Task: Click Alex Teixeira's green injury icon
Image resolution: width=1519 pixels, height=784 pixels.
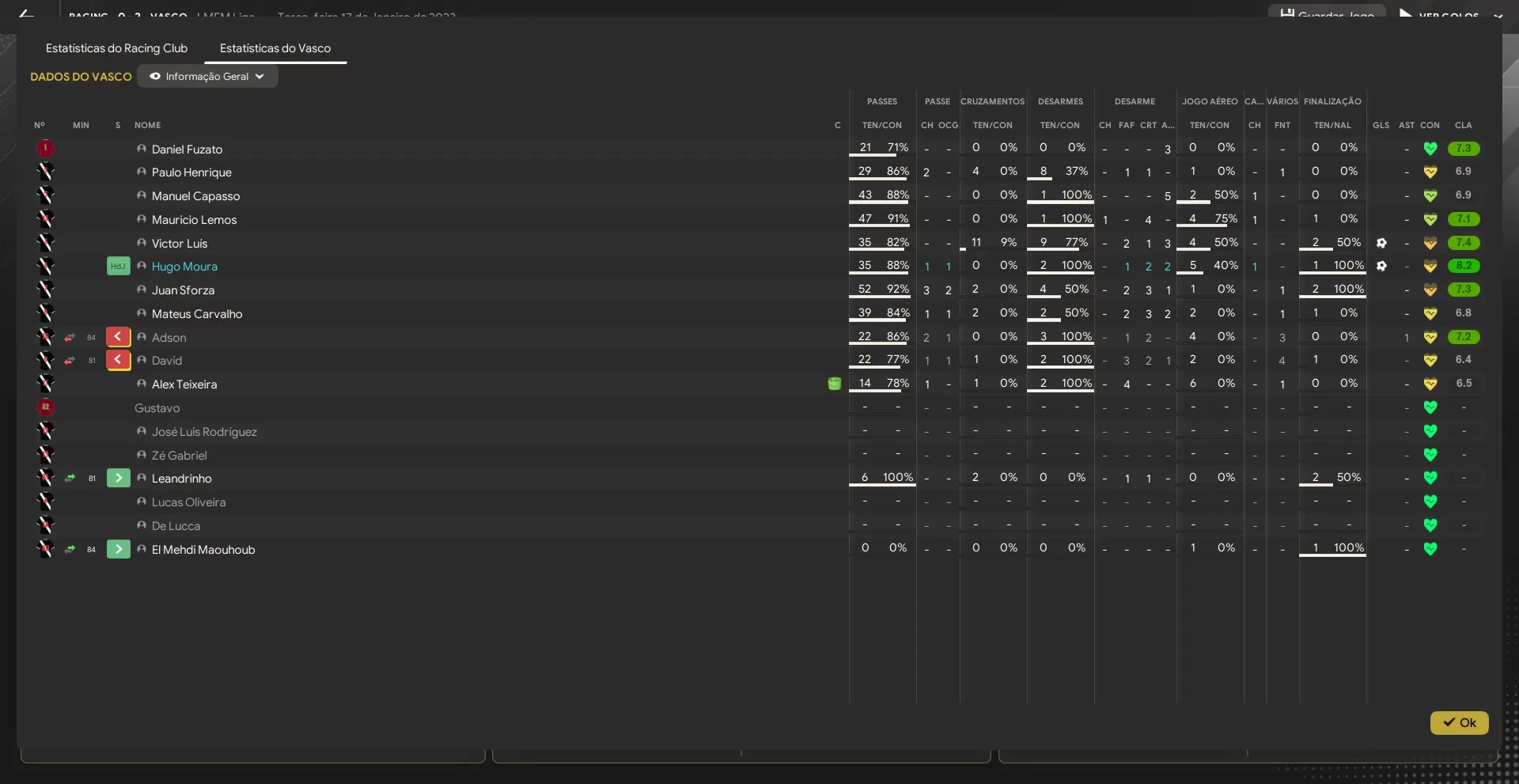Action: [834, 384]
